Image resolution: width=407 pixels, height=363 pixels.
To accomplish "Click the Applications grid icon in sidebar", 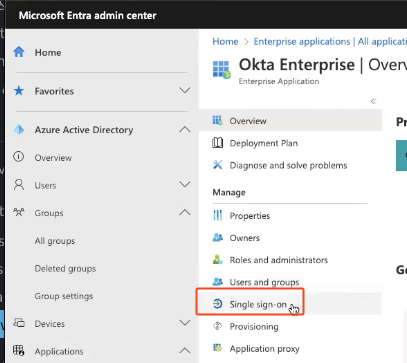I will pos(19,350).
